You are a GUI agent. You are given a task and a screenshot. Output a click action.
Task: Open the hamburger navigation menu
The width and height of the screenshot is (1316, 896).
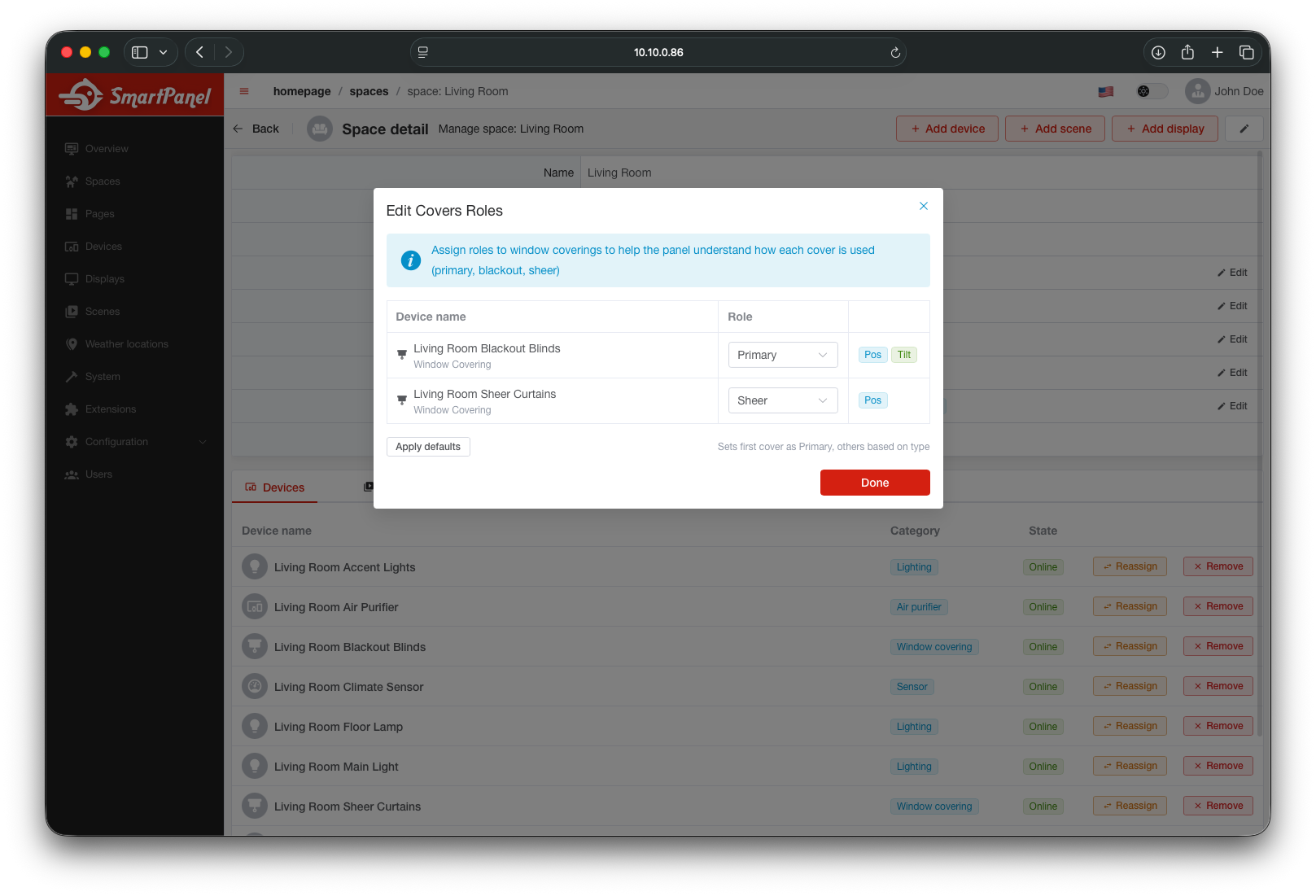243,91
